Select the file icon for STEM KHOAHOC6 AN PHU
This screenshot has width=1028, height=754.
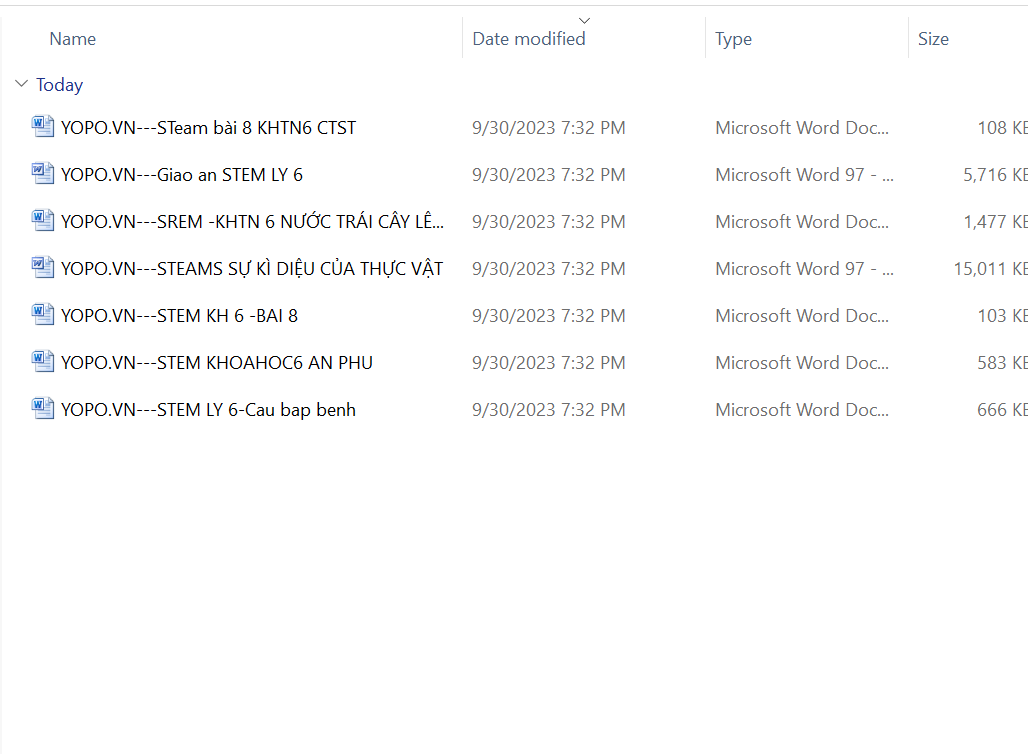coord(42,362)
